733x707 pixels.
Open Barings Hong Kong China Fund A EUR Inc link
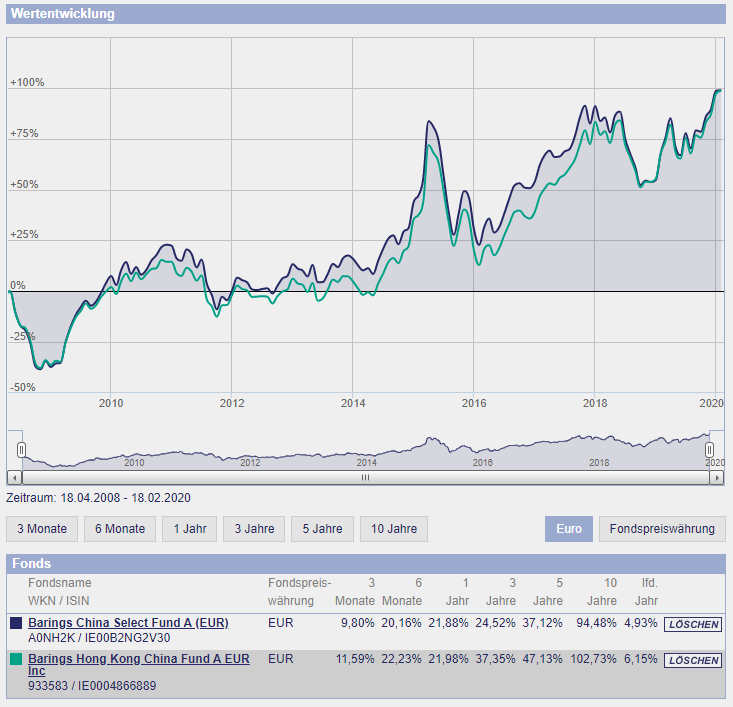(139, 664)
